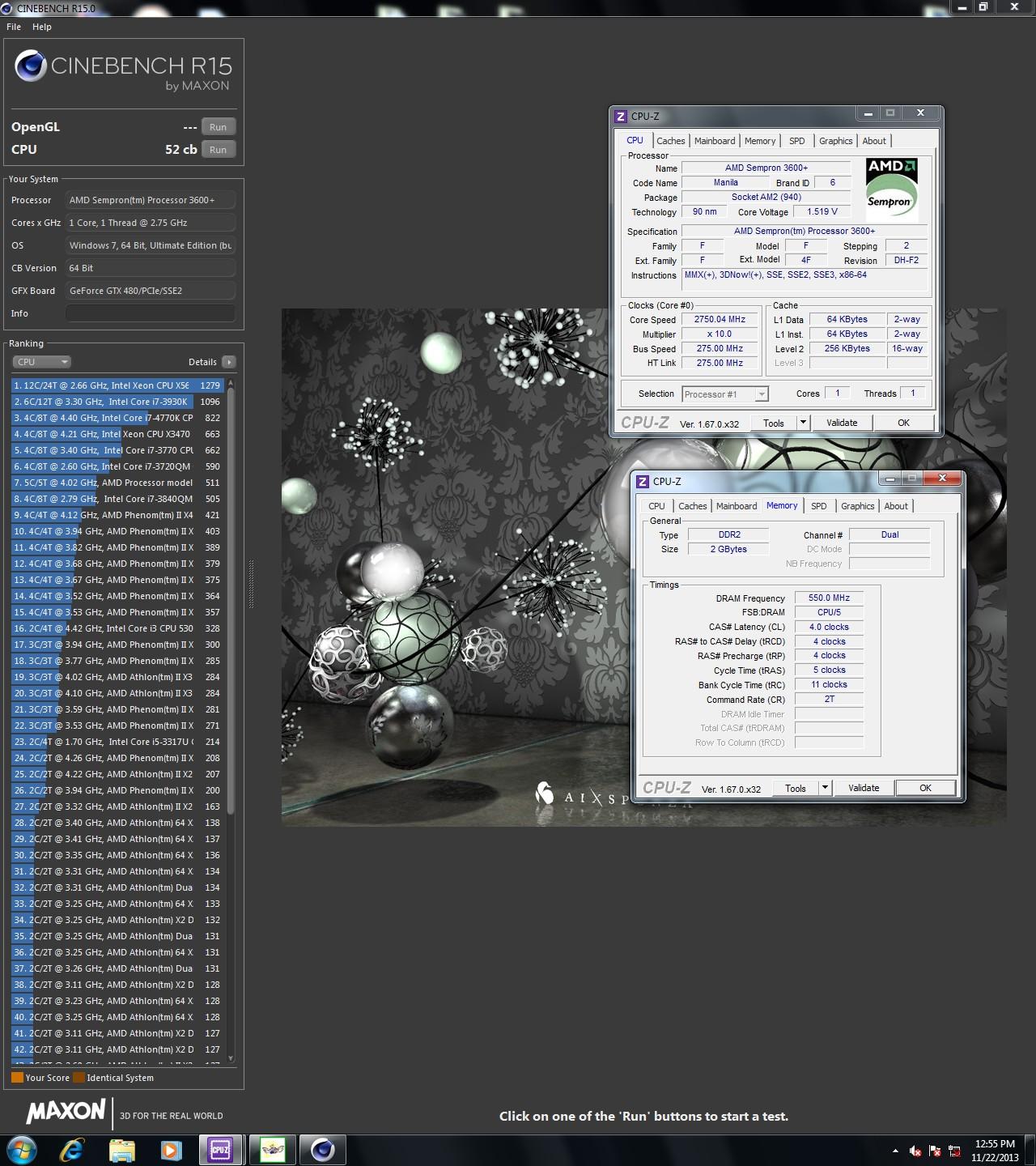Open Graphics tab in lower CPU-Z window

pos(858,506)
